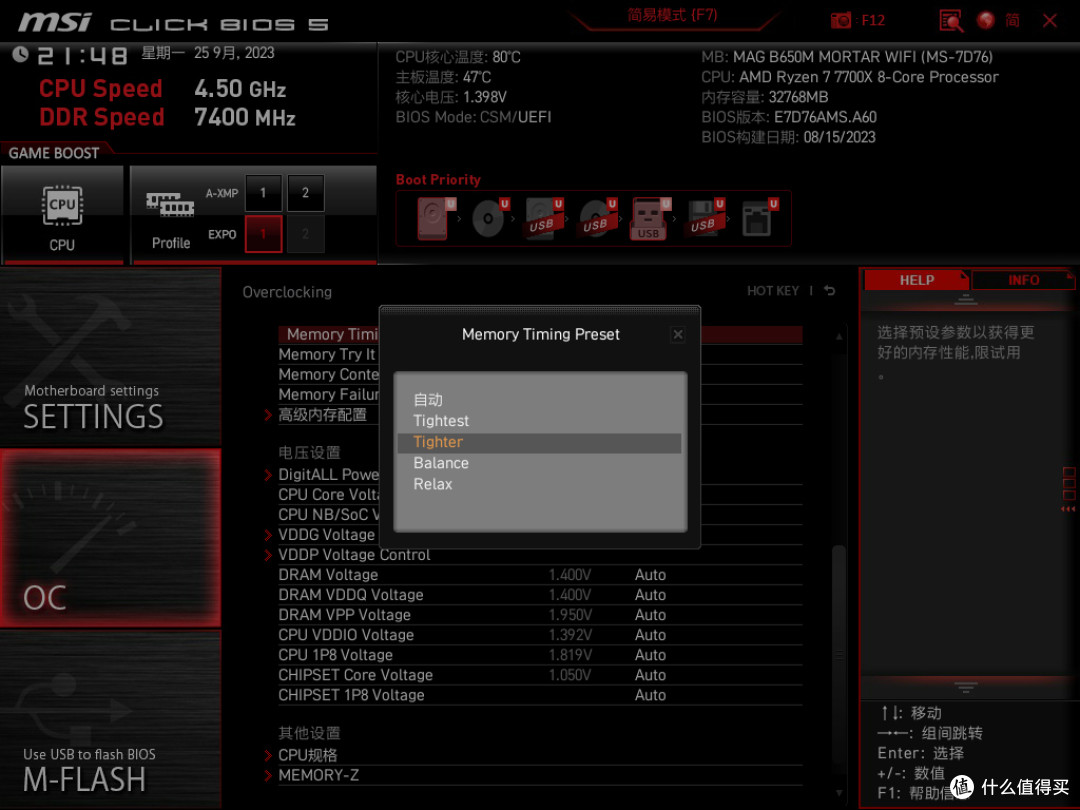The height and width of the screenshot is (810, 1080).
Task: Open CPU VDDIO Voltage Auto value
Action: pyautogui.click(x=650, y=635)
